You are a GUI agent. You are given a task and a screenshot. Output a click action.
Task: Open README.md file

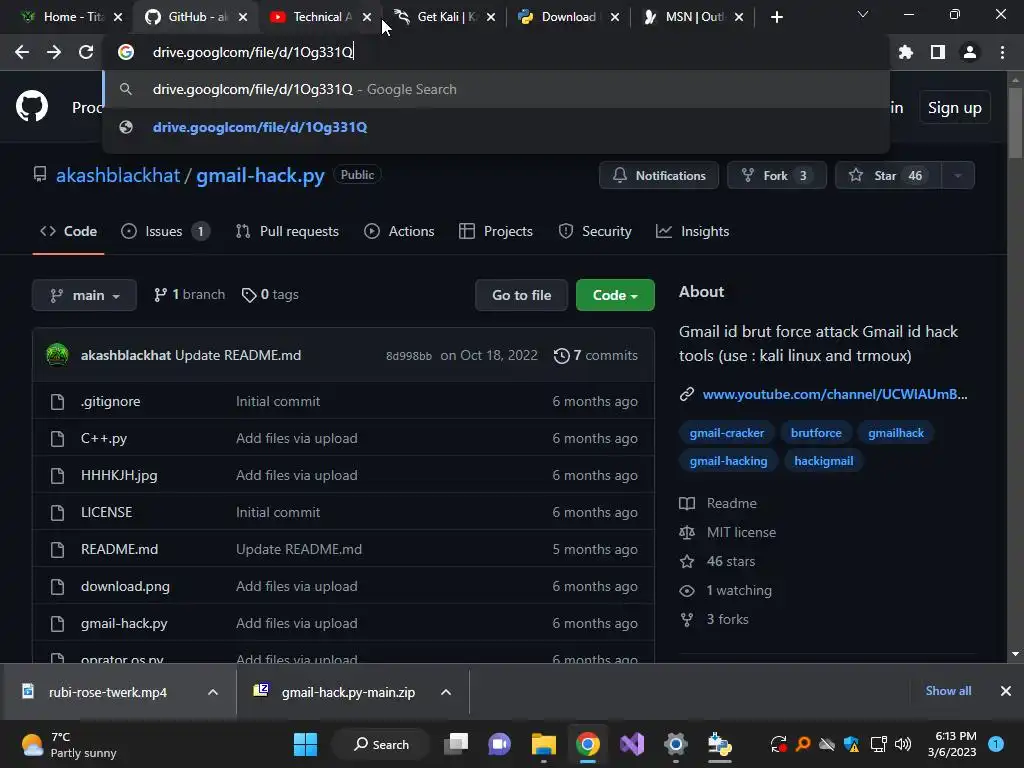[120, 549]
